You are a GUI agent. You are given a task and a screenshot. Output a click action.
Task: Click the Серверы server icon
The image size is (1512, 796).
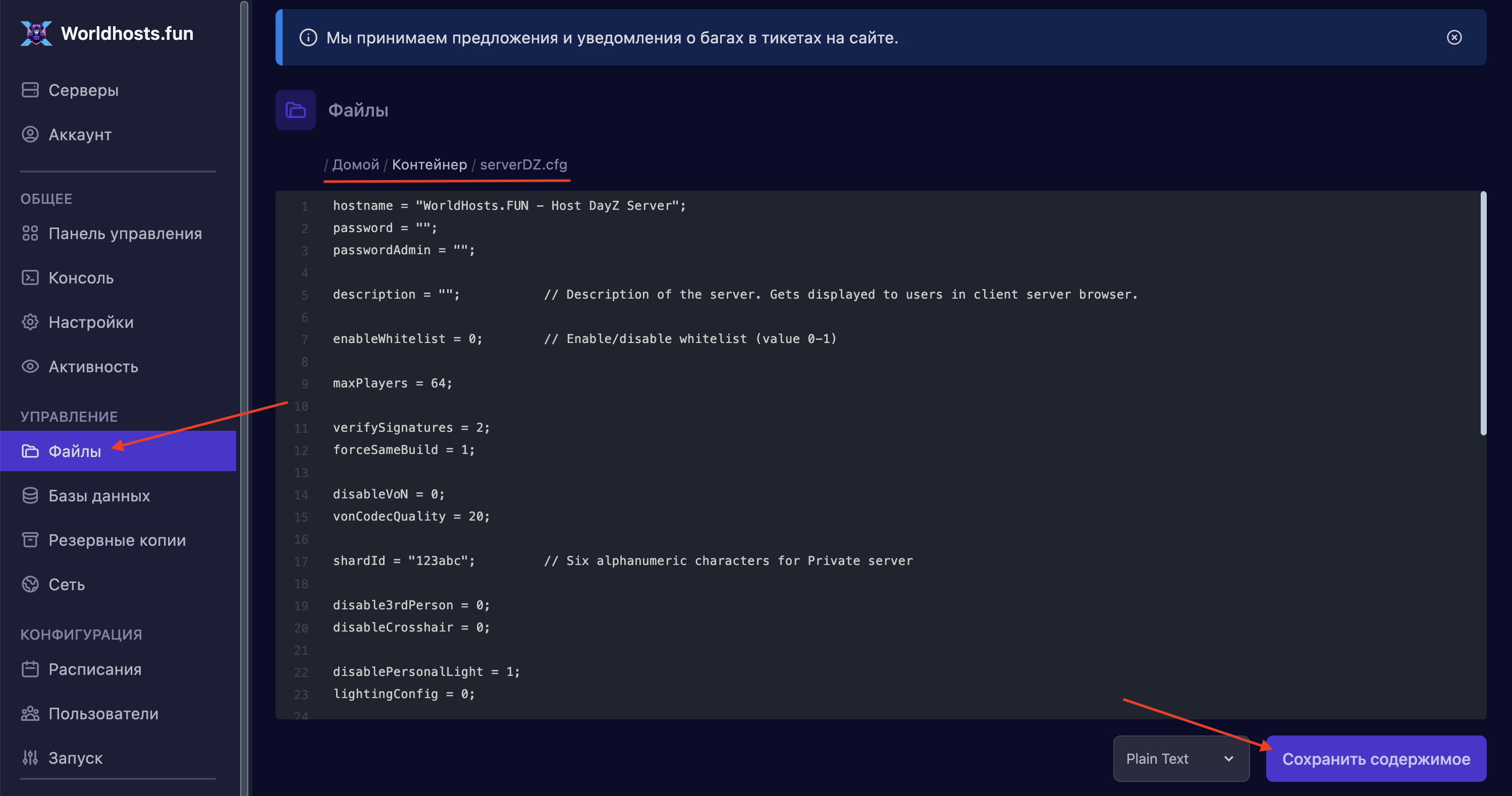click(30, 90)
